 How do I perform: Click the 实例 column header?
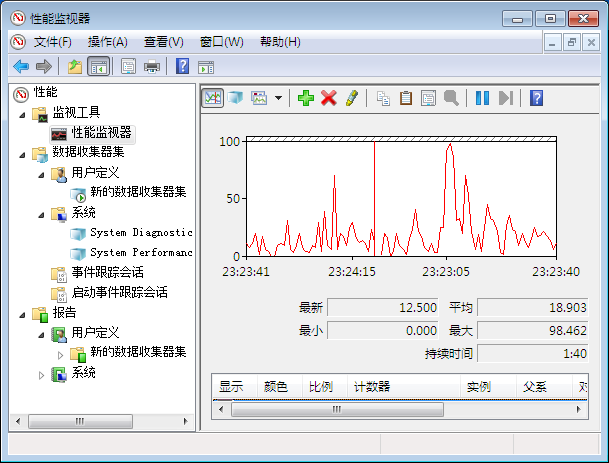(488, 386)
